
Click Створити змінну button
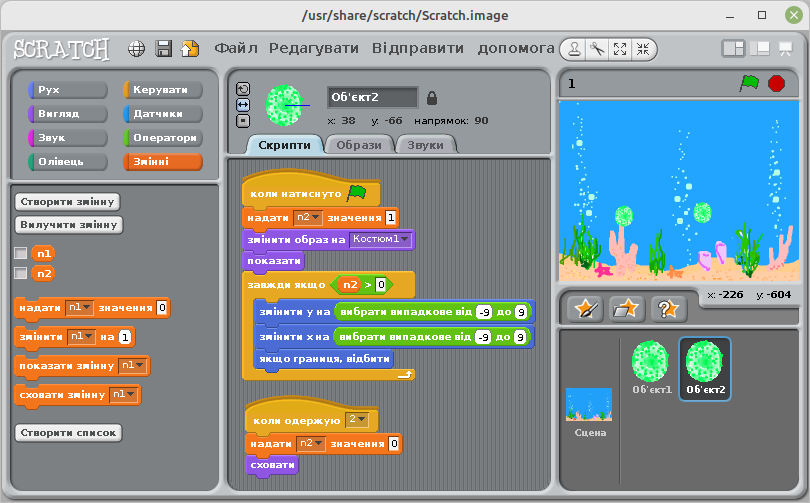[x=67, y=201]
